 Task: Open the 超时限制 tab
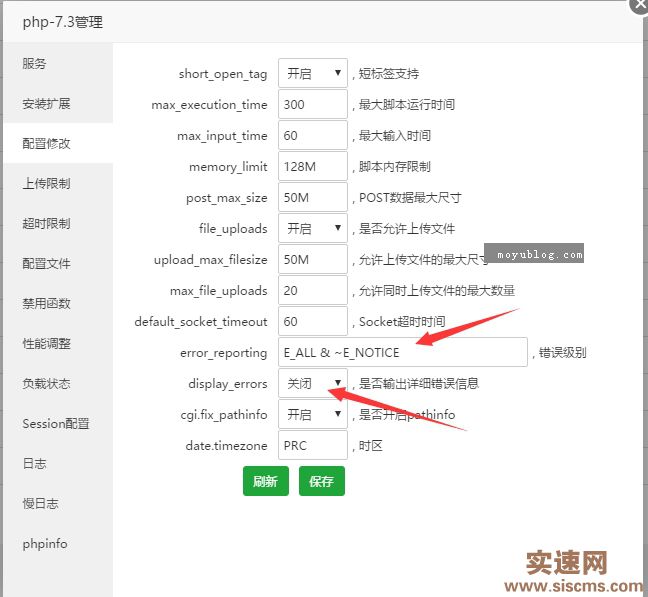[x=58, y=224]
